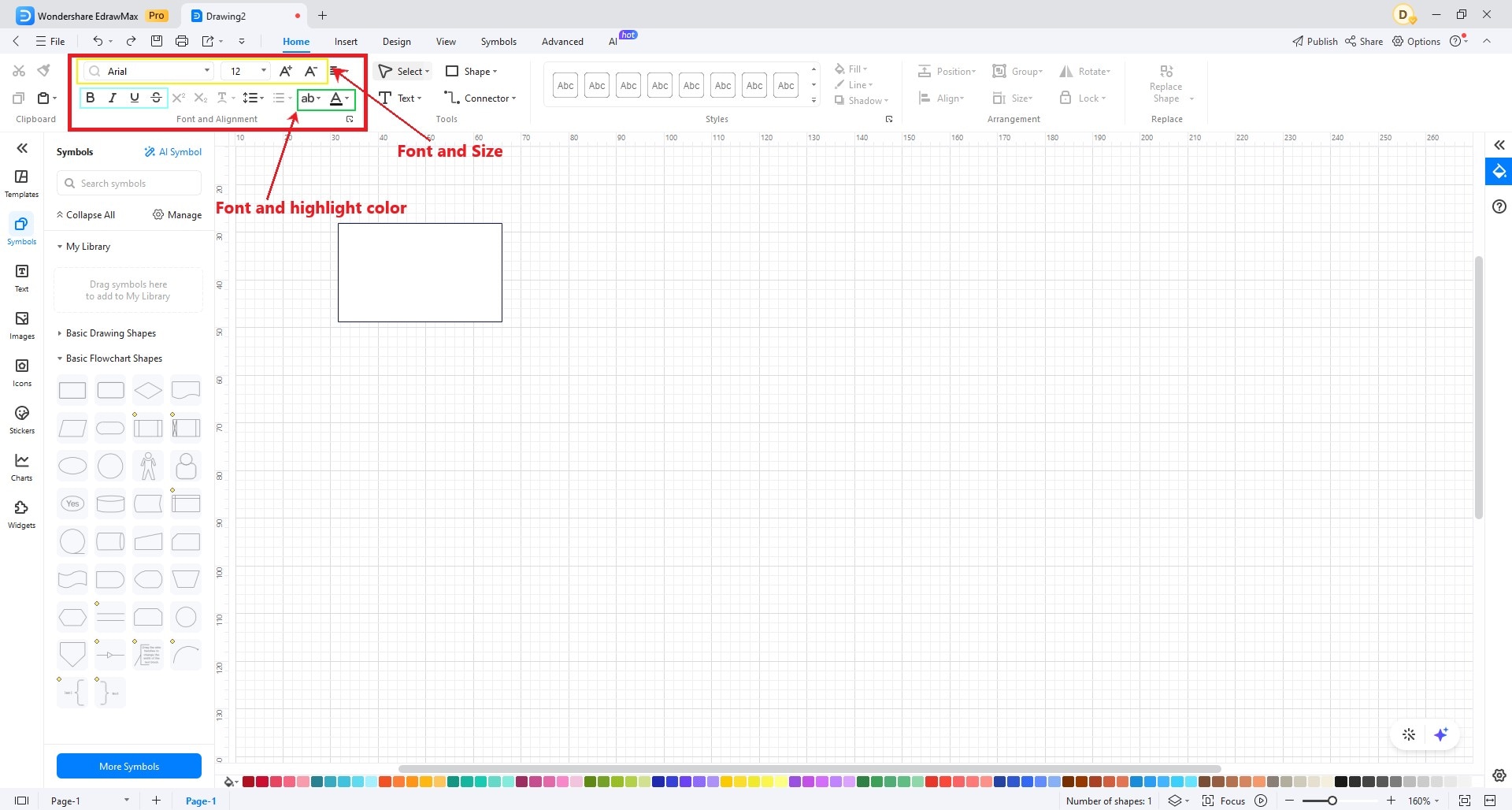Screen dimensions: 1512x810
Task: Click the Format Painter icon
Action: (x=44, y=71)
